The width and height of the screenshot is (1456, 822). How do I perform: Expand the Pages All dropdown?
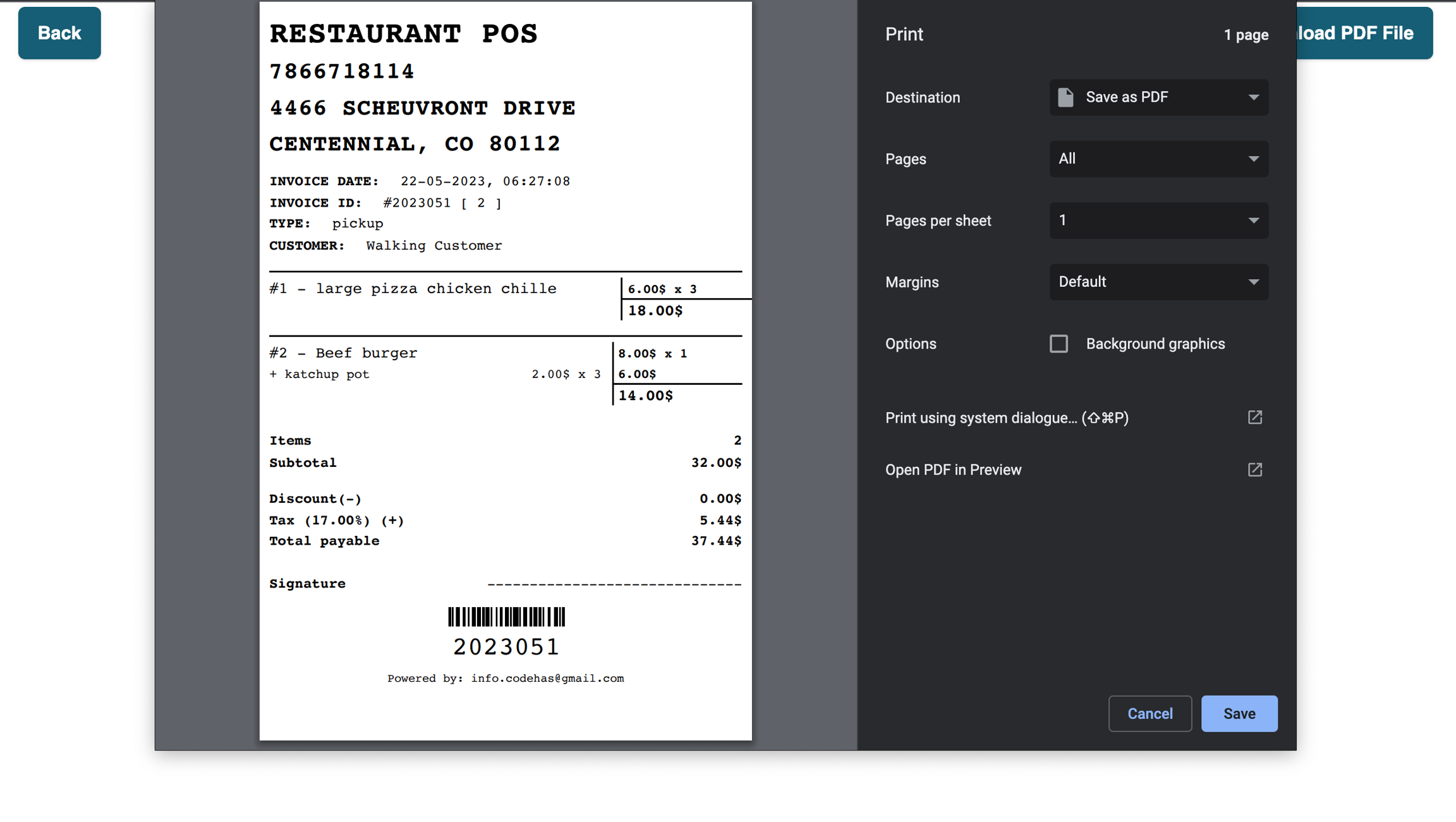tap(1158, 159)
